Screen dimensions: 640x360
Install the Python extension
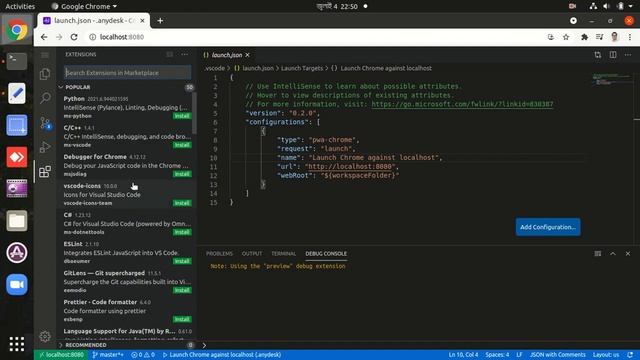(x=182, y=116)
